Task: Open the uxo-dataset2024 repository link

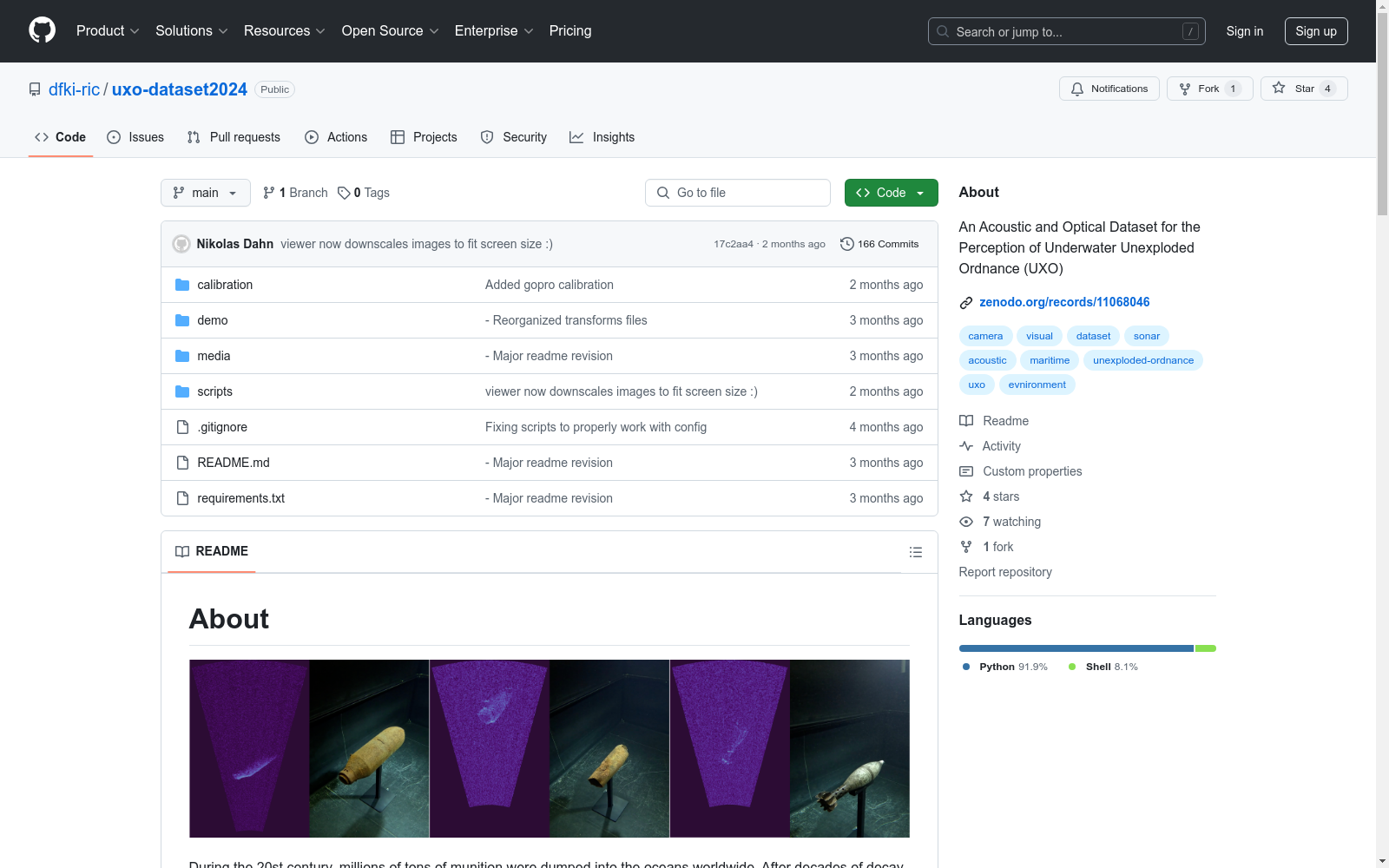Action: [x=180, y=89]
